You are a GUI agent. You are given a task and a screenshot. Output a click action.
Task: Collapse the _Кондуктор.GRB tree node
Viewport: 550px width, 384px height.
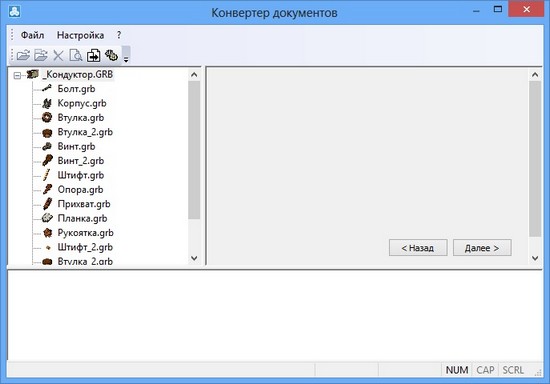pos(17,75)
